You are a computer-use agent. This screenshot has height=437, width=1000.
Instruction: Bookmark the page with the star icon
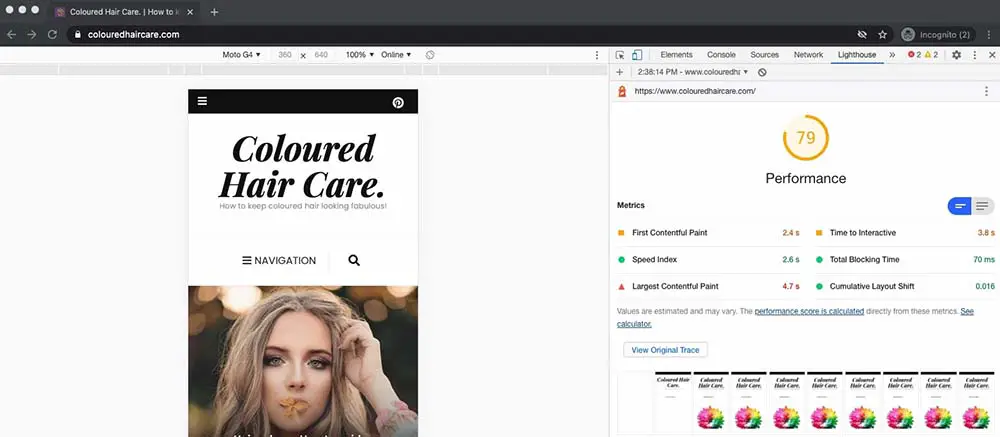pos(883,34)
